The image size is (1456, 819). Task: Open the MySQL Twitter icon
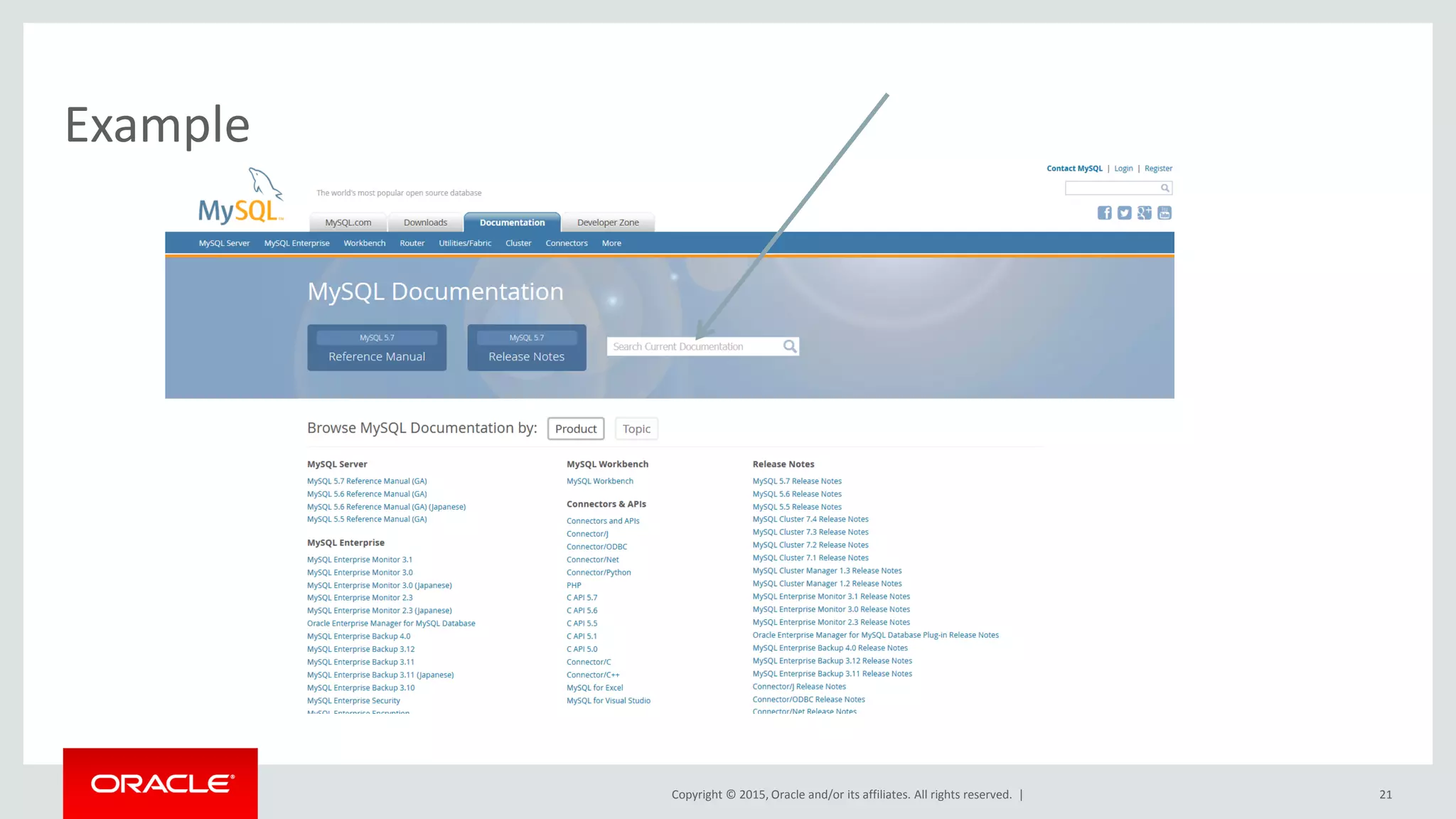tap(1124, 213)
